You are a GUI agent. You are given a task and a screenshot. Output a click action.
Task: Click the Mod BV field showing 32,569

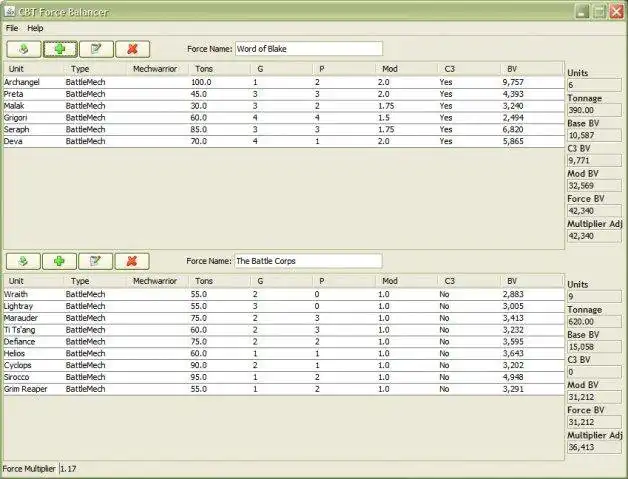click(x=594, y=186)
